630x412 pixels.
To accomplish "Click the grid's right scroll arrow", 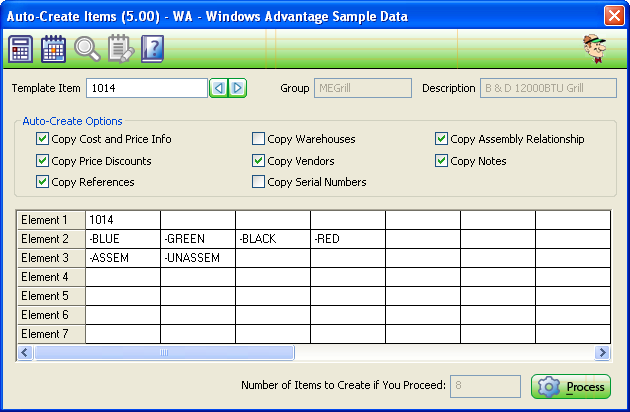I will 603,353.
